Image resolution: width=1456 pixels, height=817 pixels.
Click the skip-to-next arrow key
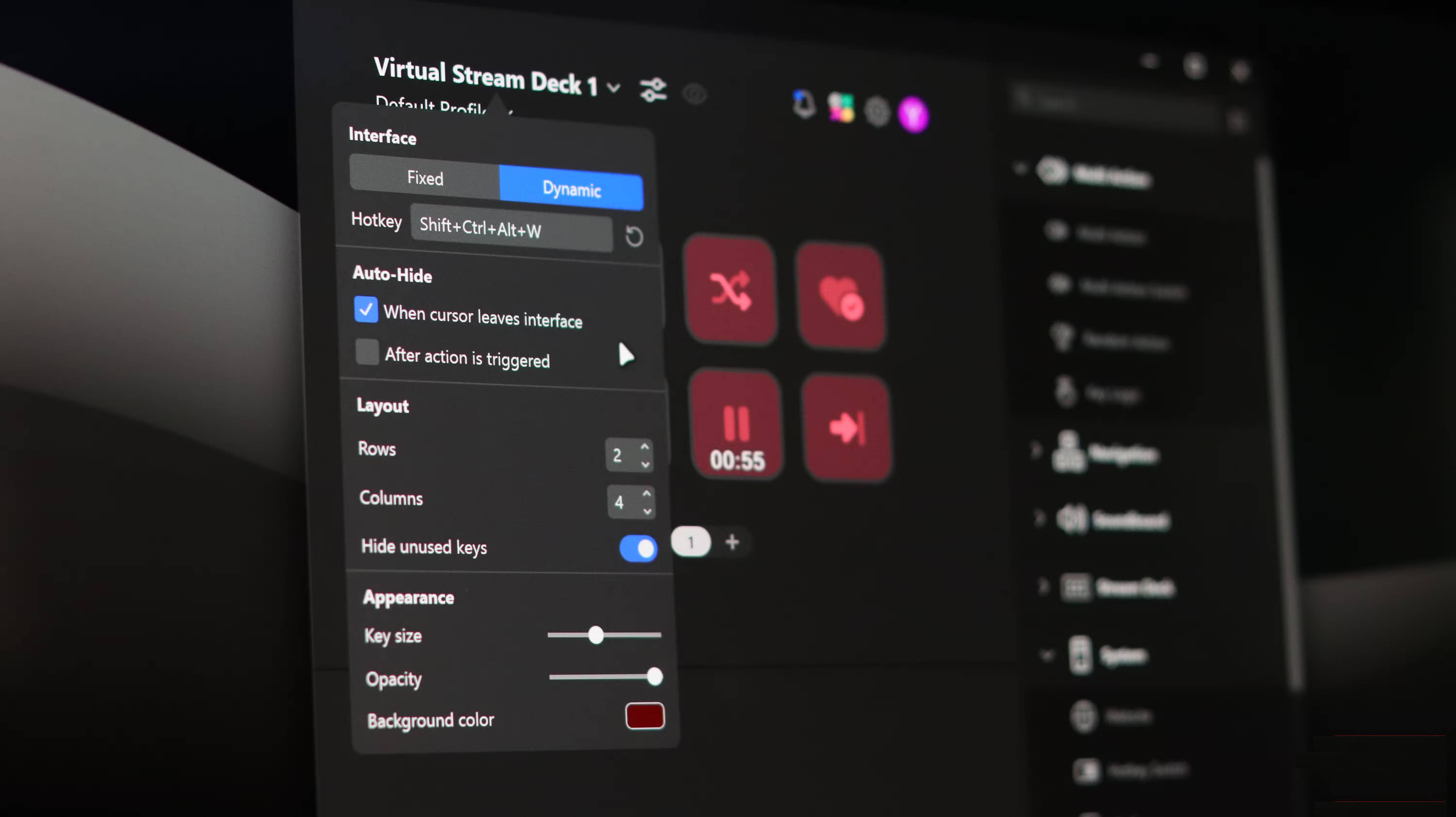[846, 428]
